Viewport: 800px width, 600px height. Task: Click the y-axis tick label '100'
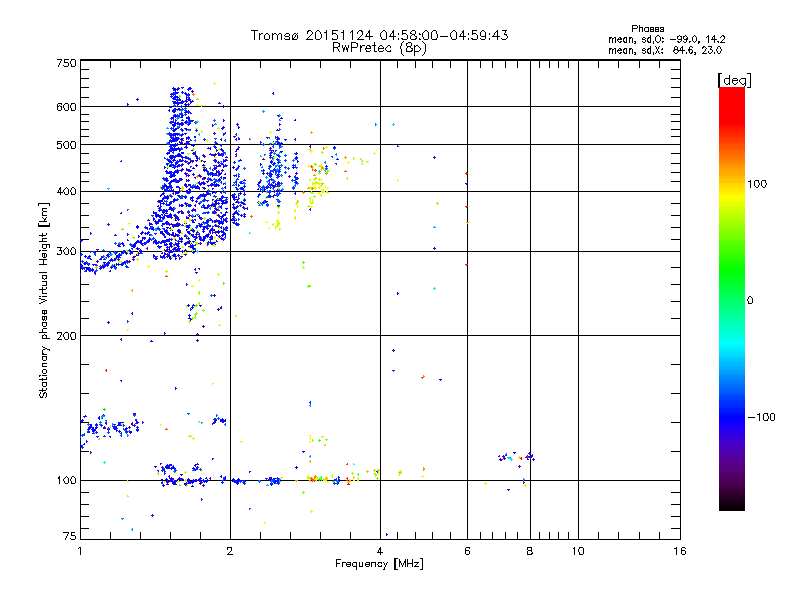(x=66, y=481)
